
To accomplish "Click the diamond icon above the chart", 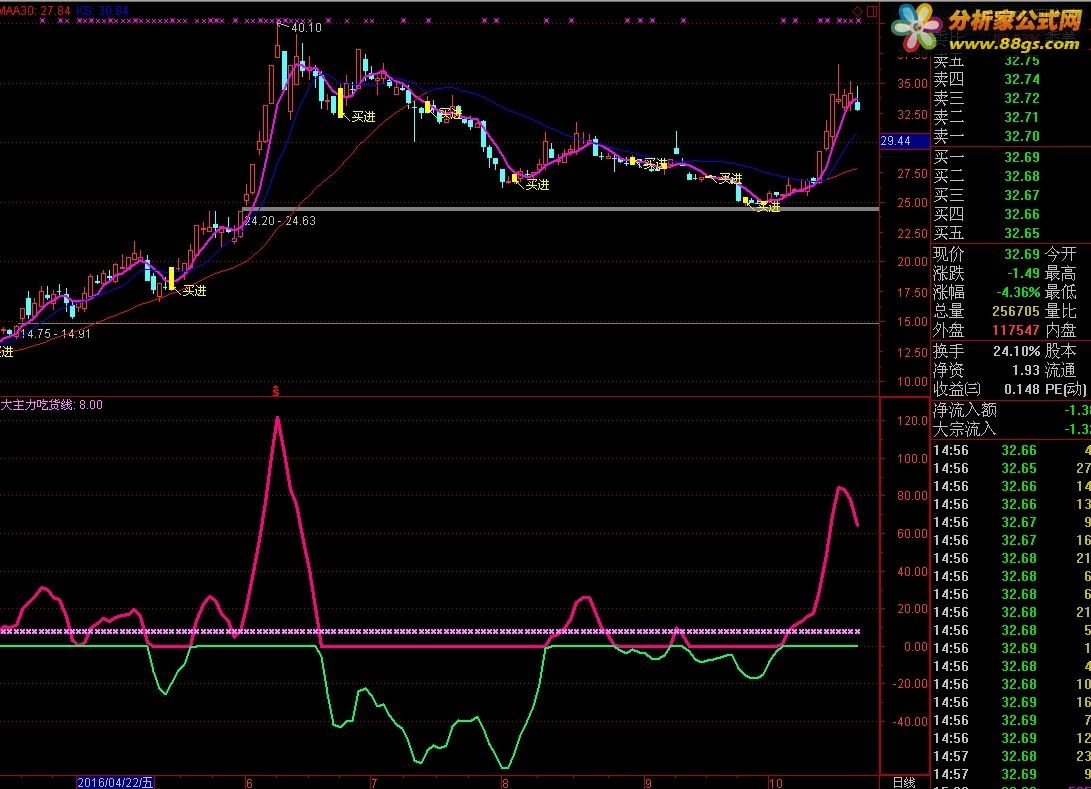I will 858,11.
